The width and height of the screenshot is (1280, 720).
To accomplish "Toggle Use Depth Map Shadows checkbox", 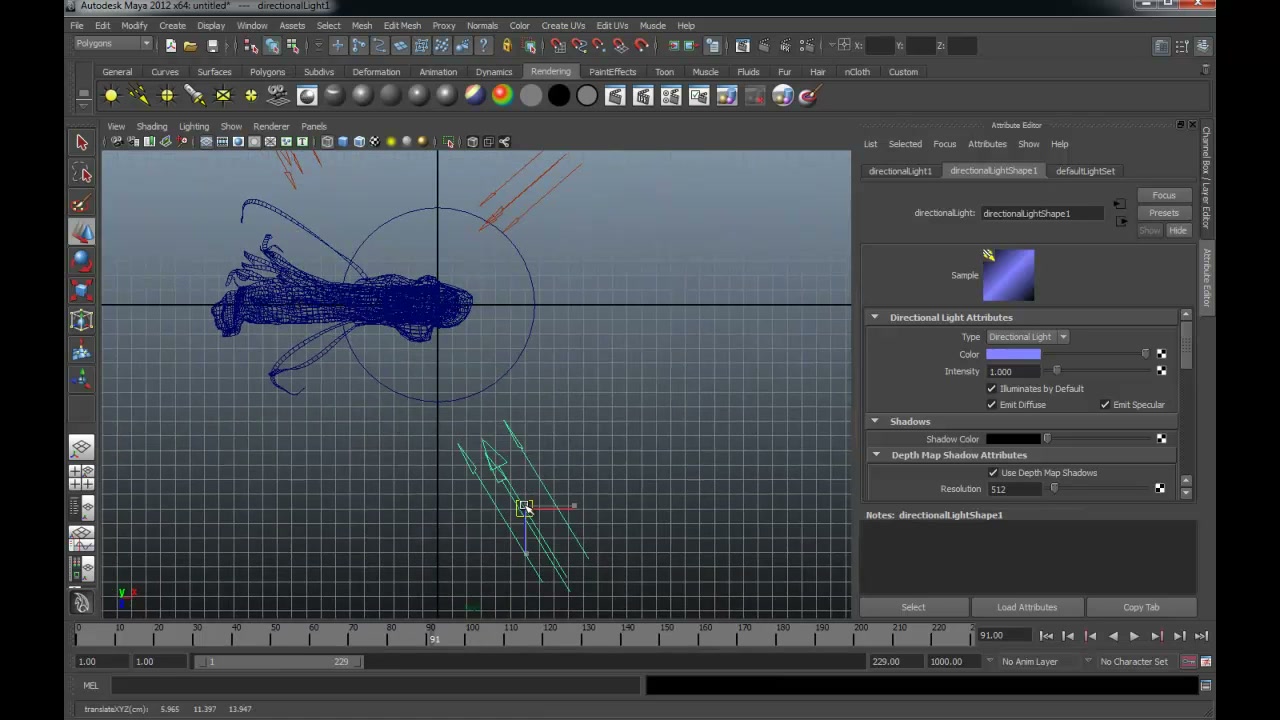I will pos(993,473).
